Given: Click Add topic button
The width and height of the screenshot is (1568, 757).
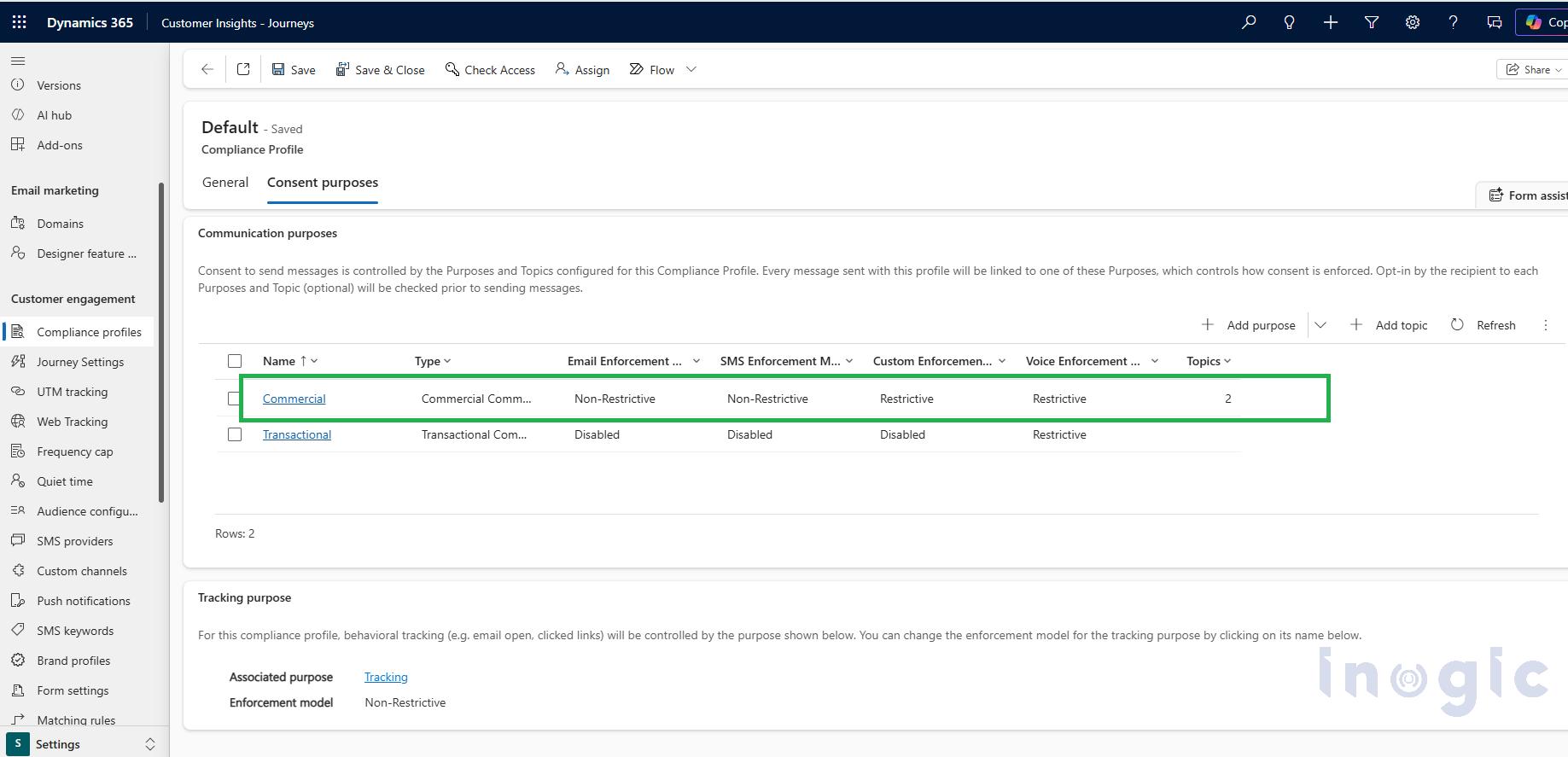Looking at the screenshot, I should [1389, 325].
